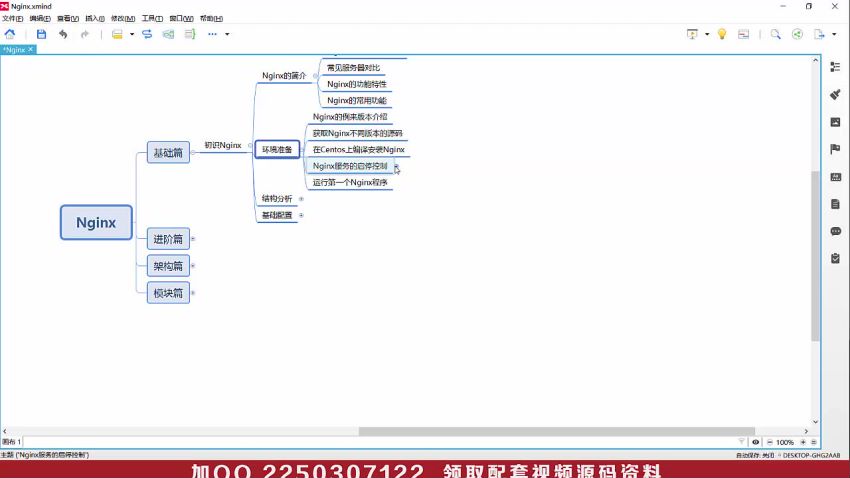Add a summary using the bracket icon
The image size is (850, 478).
coord(190,34)
